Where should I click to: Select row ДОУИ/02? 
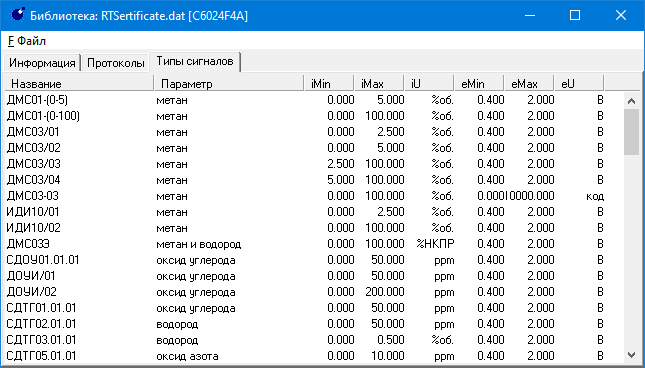(x=305, y=292)
